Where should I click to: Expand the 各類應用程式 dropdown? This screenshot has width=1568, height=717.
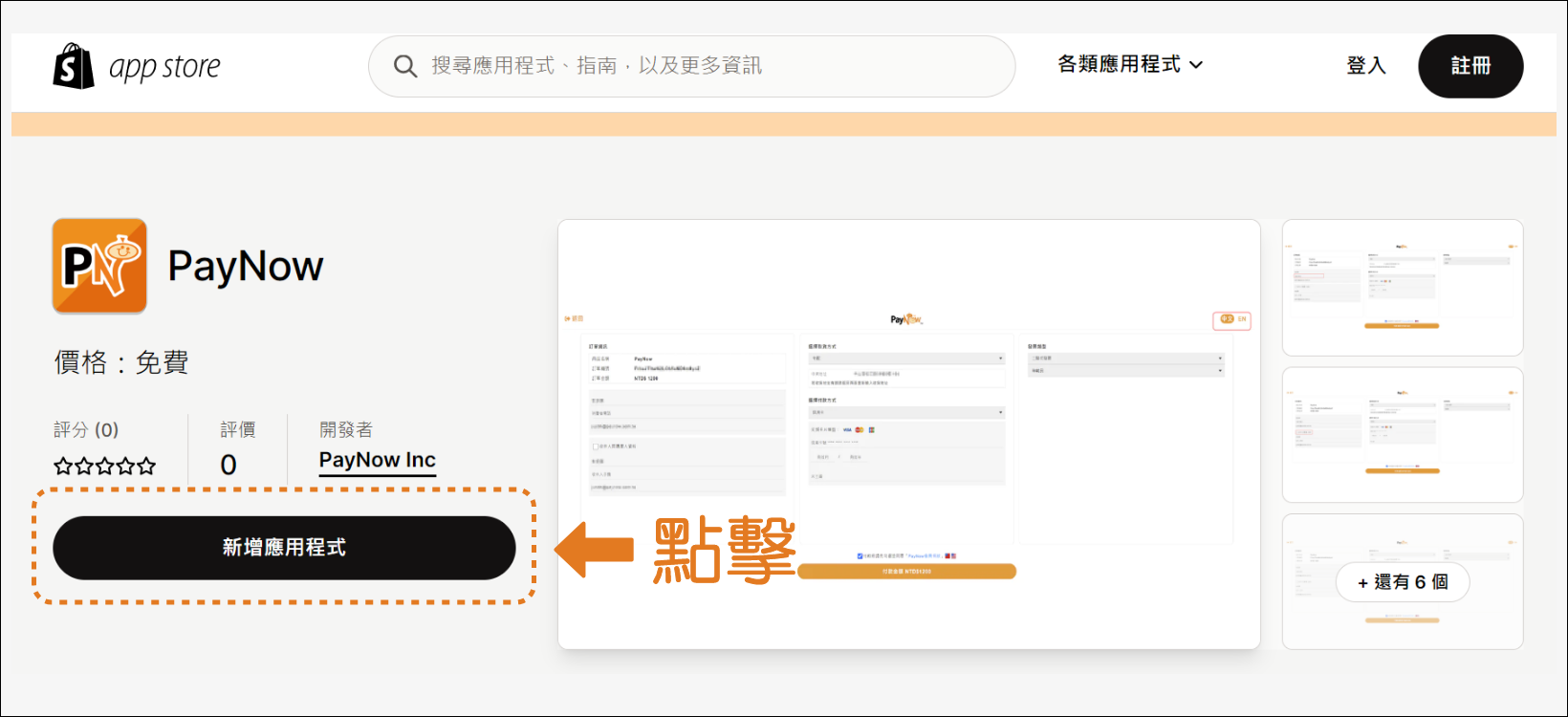click(1130, 64)
